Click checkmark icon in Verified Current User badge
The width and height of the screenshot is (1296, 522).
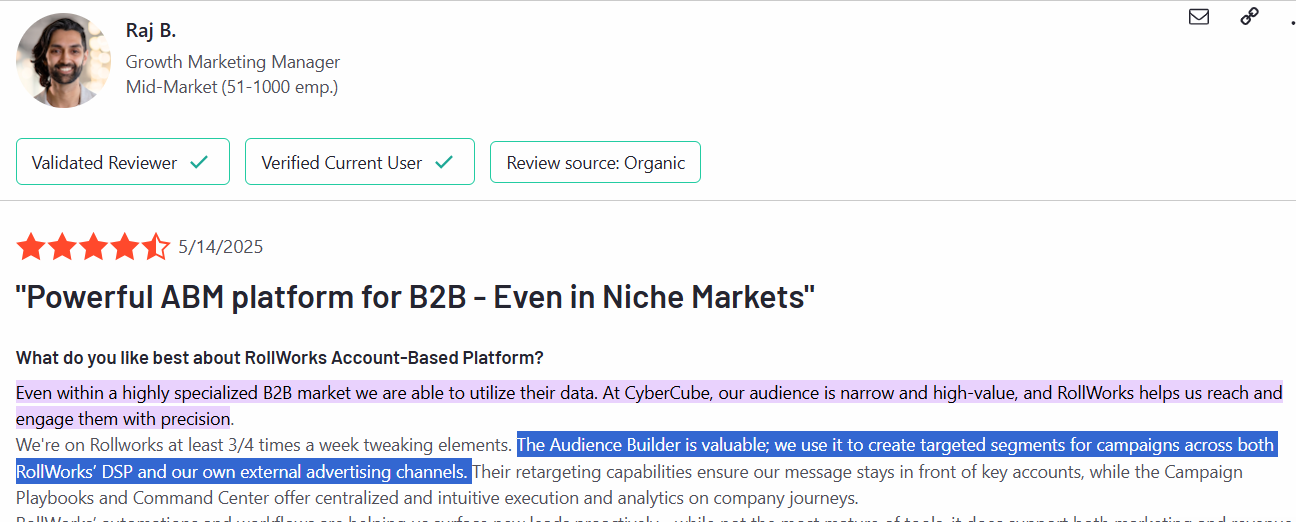click(443, 162)
